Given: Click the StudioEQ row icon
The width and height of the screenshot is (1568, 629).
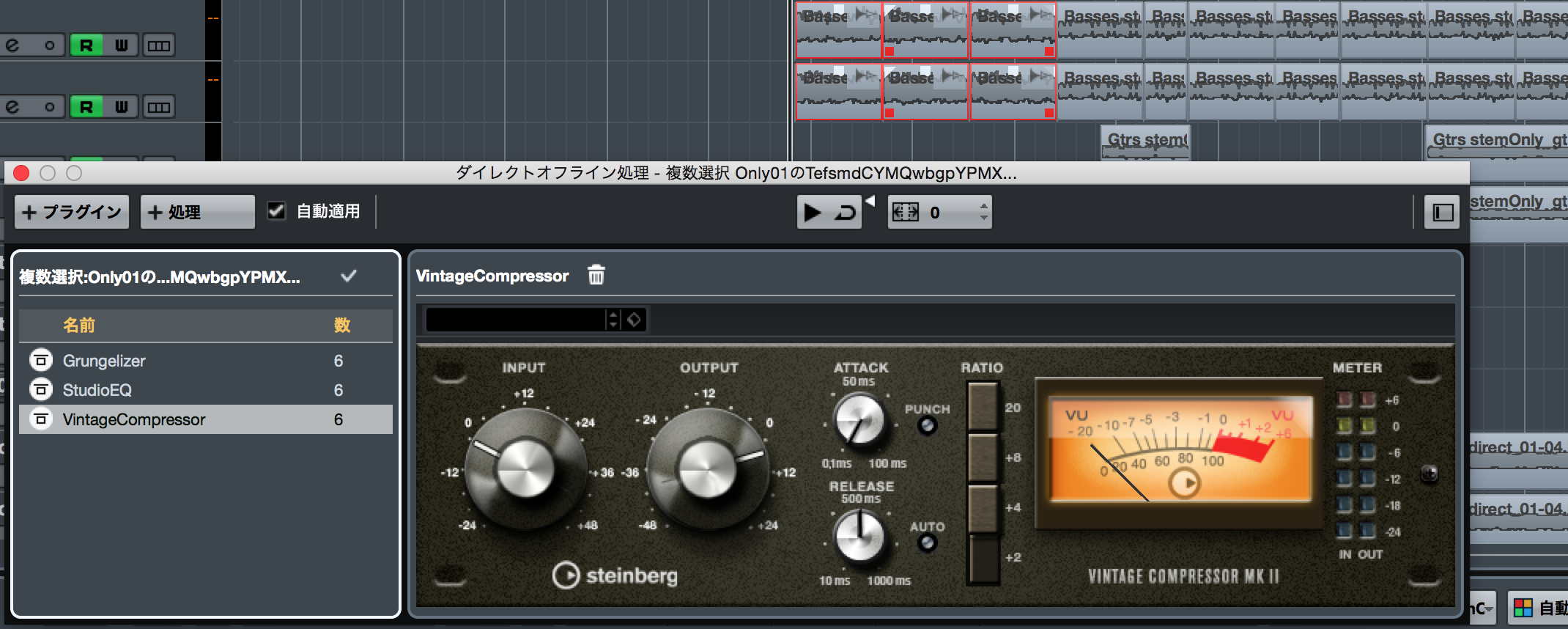Looking at the screenshot, I should [41, 390].
